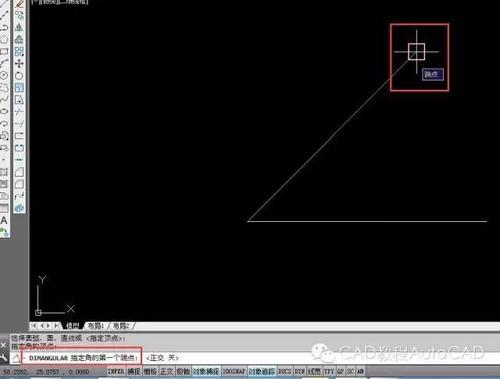Viewport: 500px width, 379px height.
Task: Select the Break tool
Action: pos(19,147)
